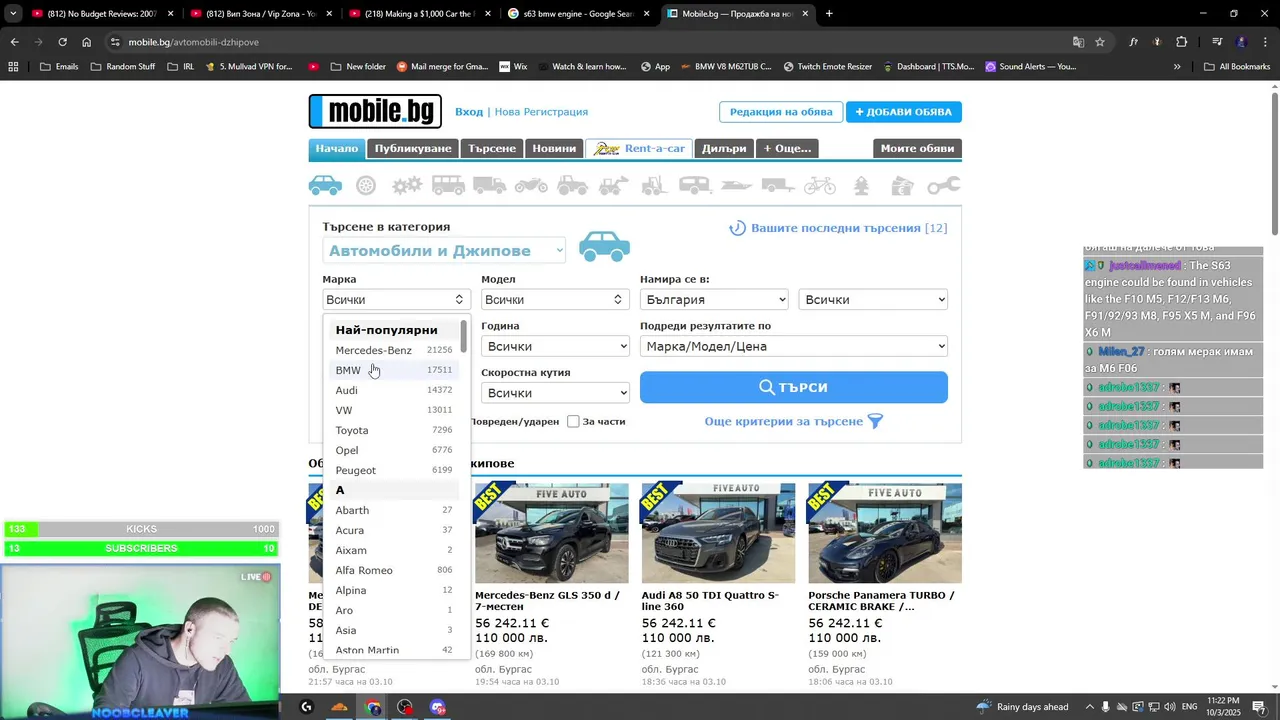Open the Модел dropdown

coord(554,299)
